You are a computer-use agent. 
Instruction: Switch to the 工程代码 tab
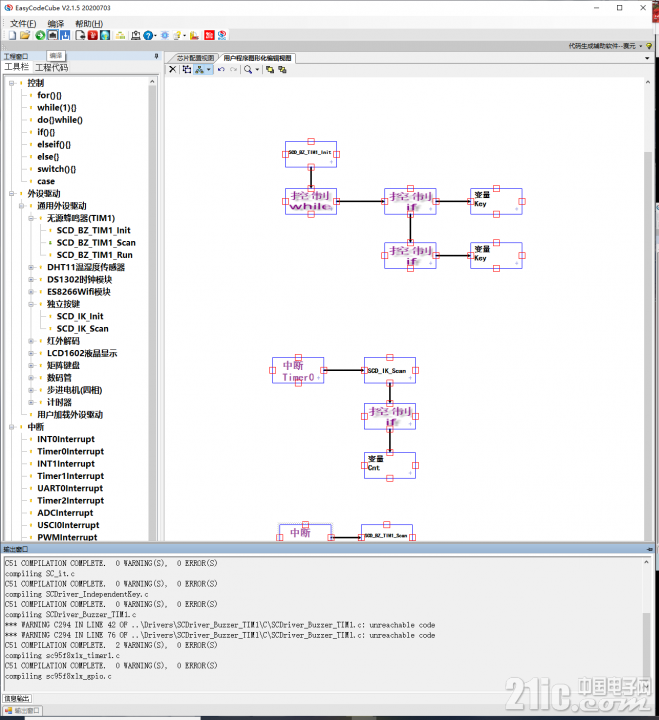click(51, 68)
